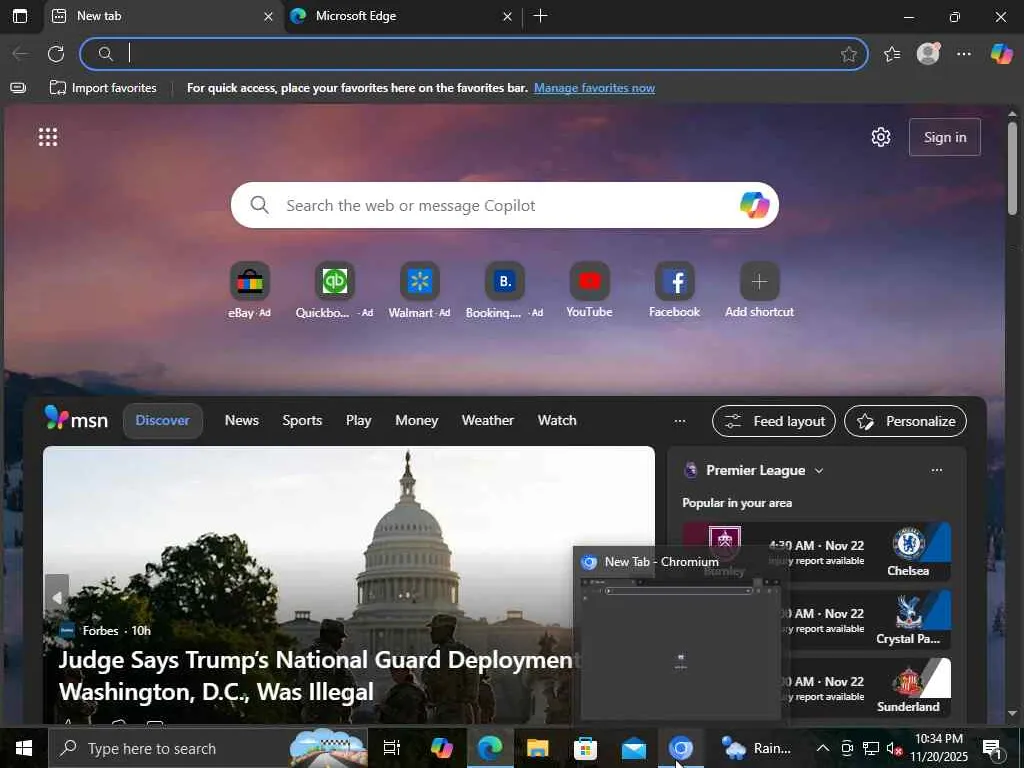The height and width of the screenshot is (768, 1024).
Task: Select the Weather feed tab
Action: click(488, 421)
